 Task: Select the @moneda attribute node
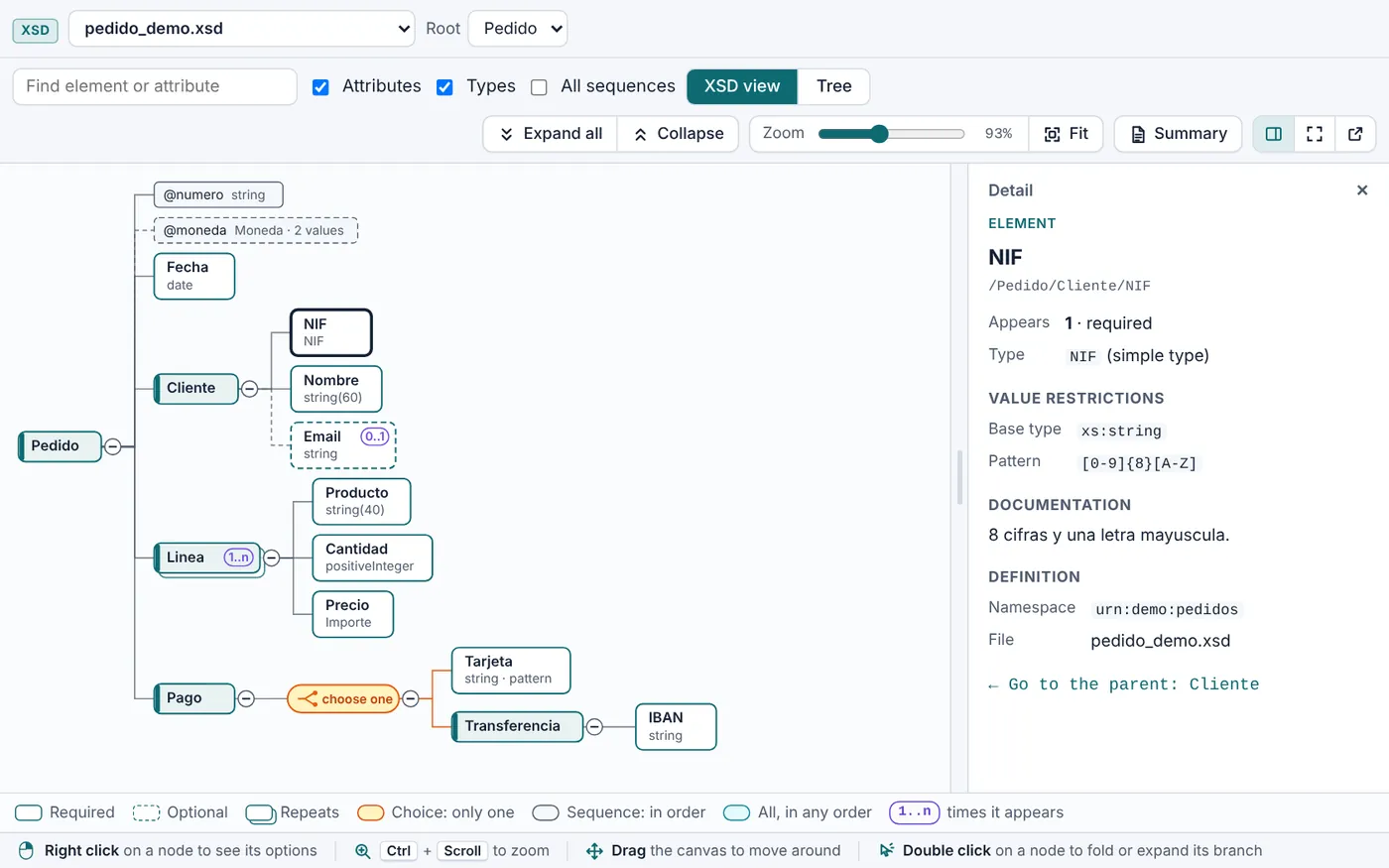(256, 231)
